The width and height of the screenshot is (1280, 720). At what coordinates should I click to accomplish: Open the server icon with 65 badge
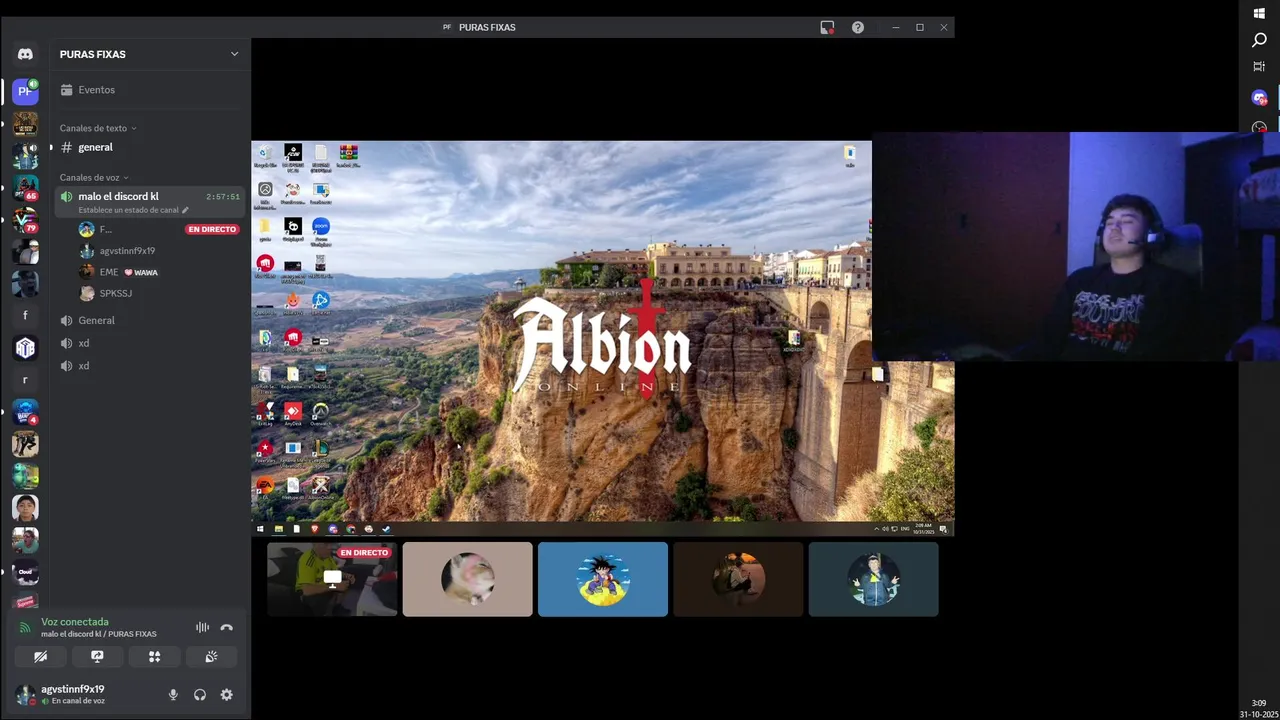pos(25,187)
